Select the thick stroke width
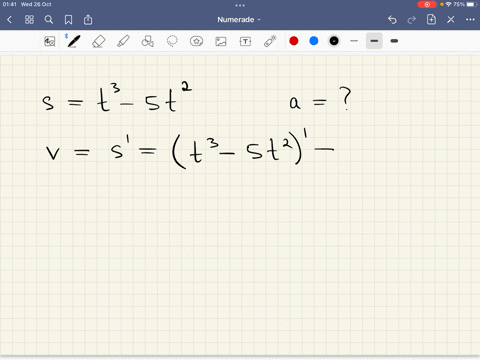480x360 pixels. (394, 41)
